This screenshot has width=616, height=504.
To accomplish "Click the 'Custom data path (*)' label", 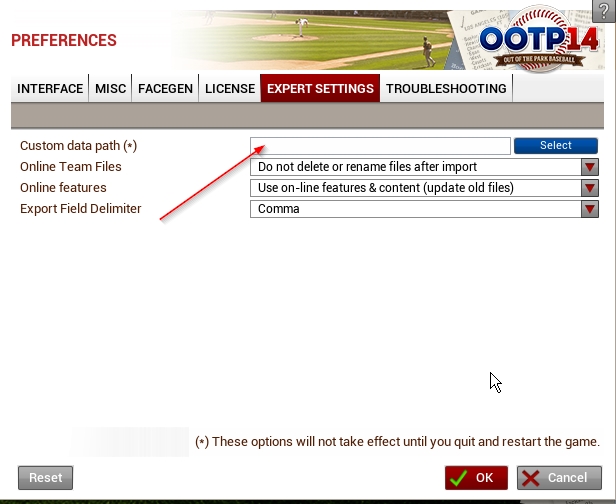I will tap(78, 146).
